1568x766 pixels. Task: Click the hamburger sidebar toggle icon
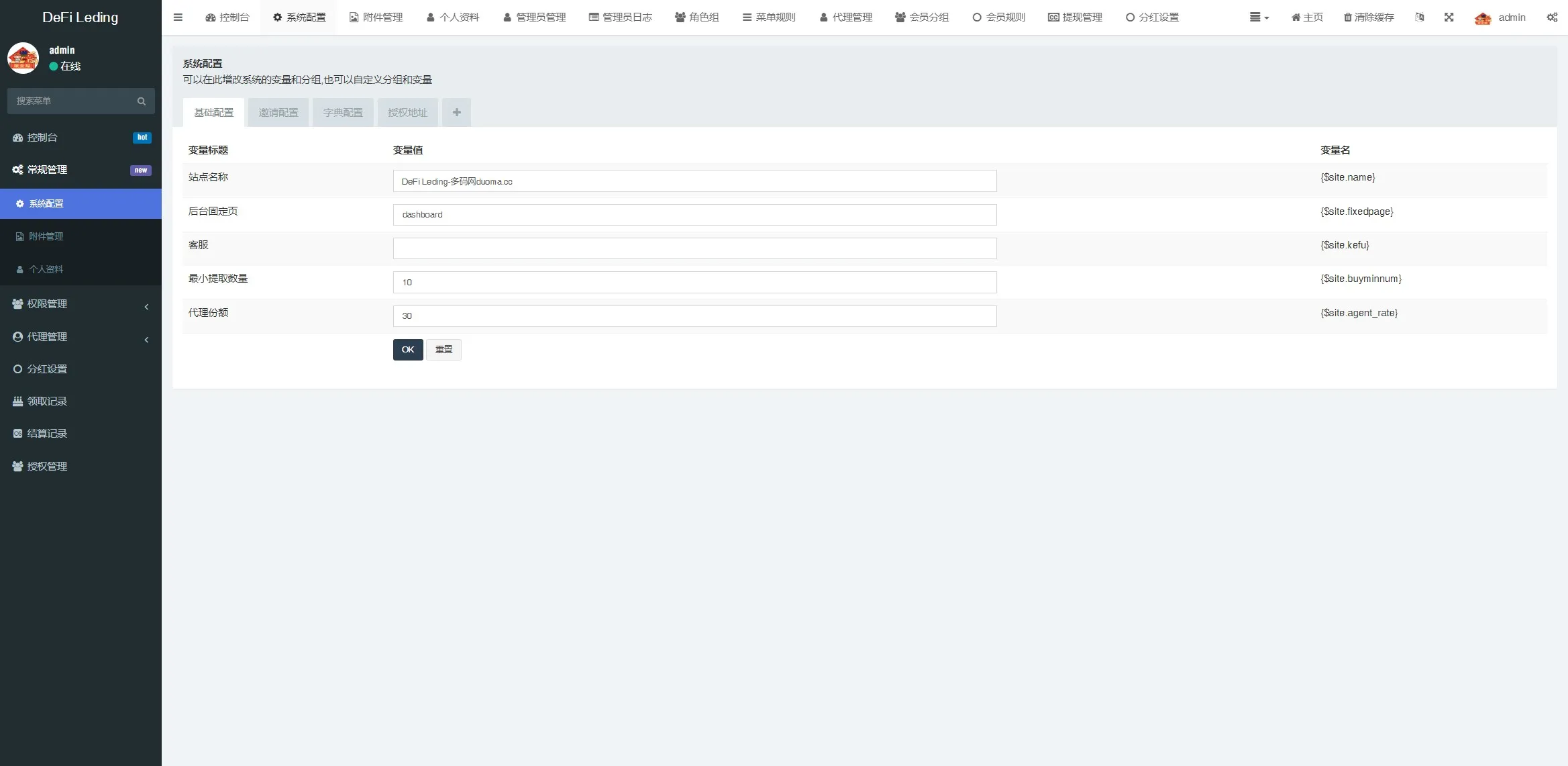178,17
